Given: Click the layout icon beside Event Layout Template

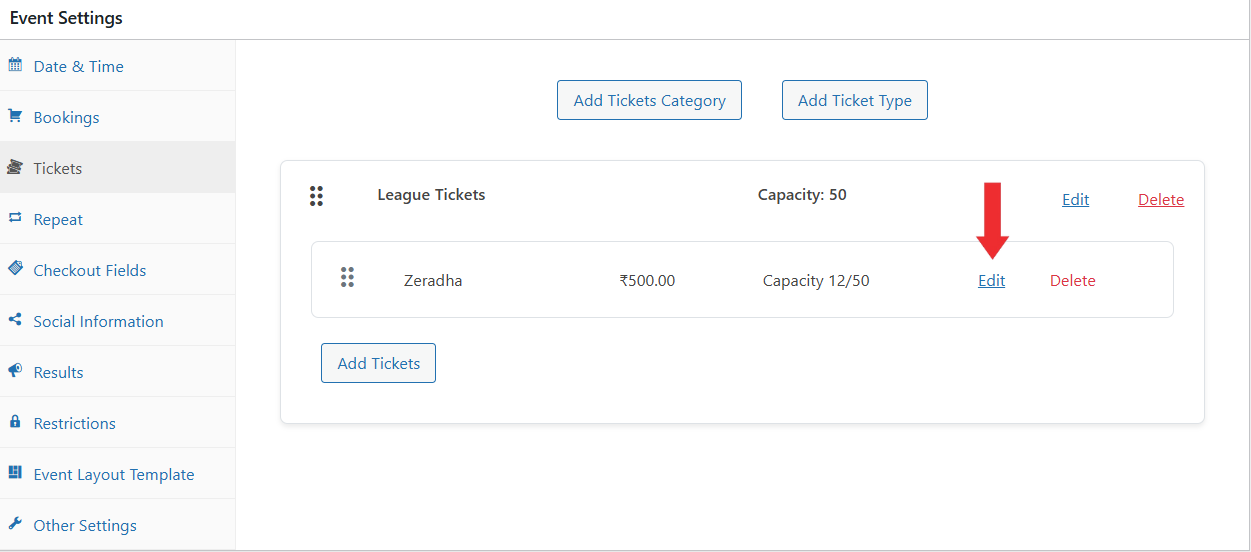Looking at the screenshot, I should coord(15,473).
